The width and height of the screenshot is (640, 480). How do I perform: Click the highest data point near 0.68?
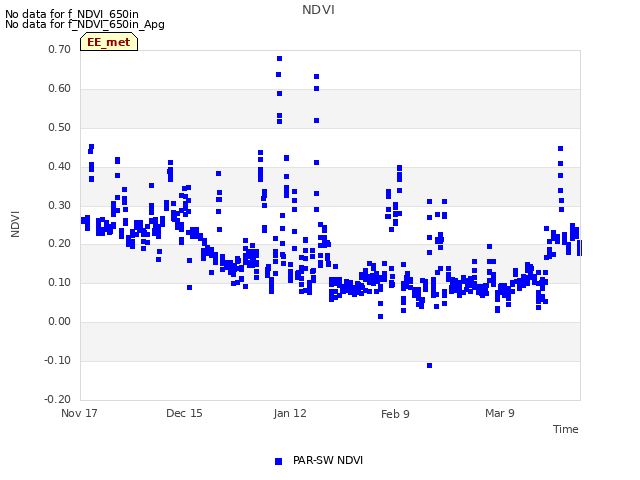click(x=280, y=59)
